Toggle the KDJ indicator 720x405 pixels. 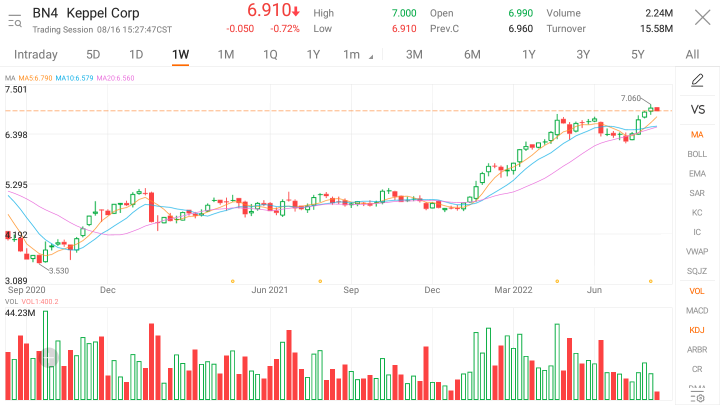point(697,330)
